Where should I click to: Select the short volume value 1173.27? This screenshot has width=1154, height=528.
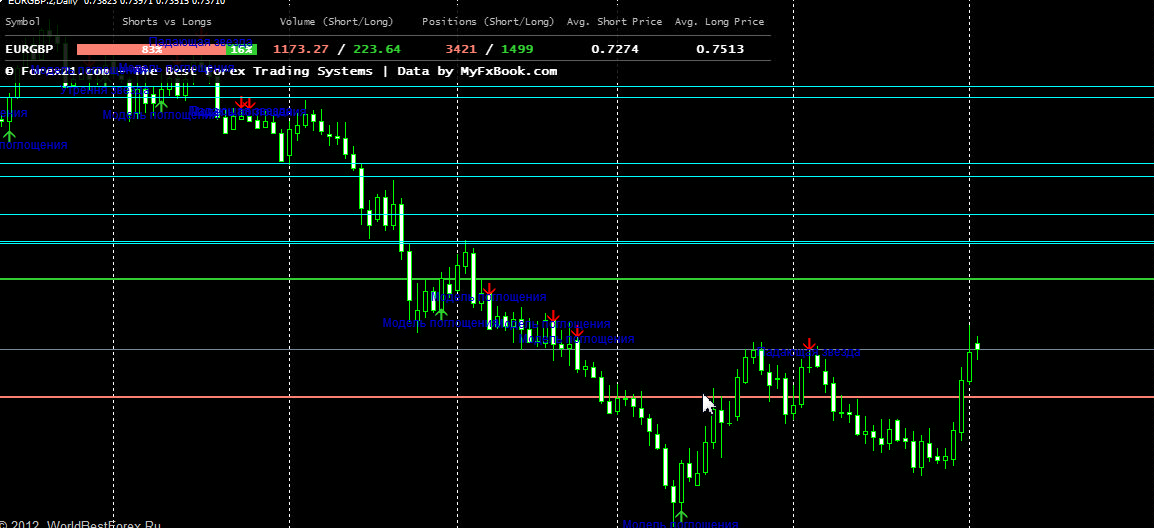point(300,49)
